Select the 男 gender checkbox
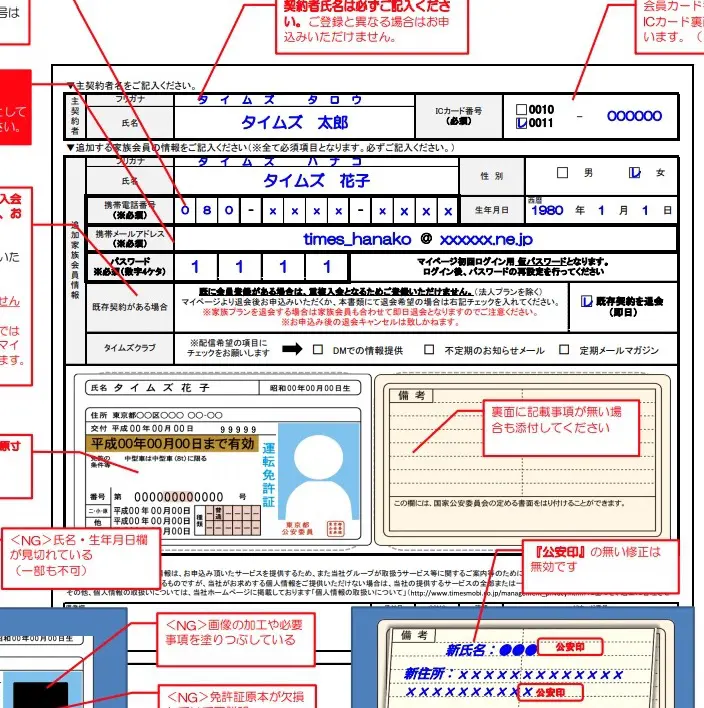704x708 pixels. [x=562, y=172]
